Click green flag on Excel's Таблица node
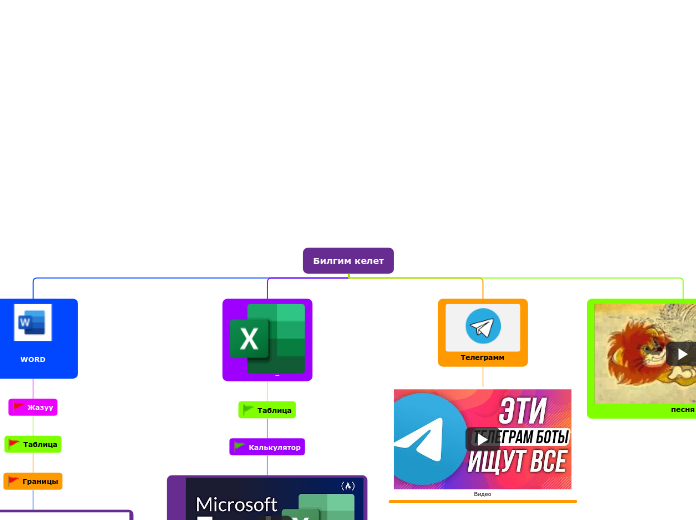The image size is (696, 520). pos(249,409)
